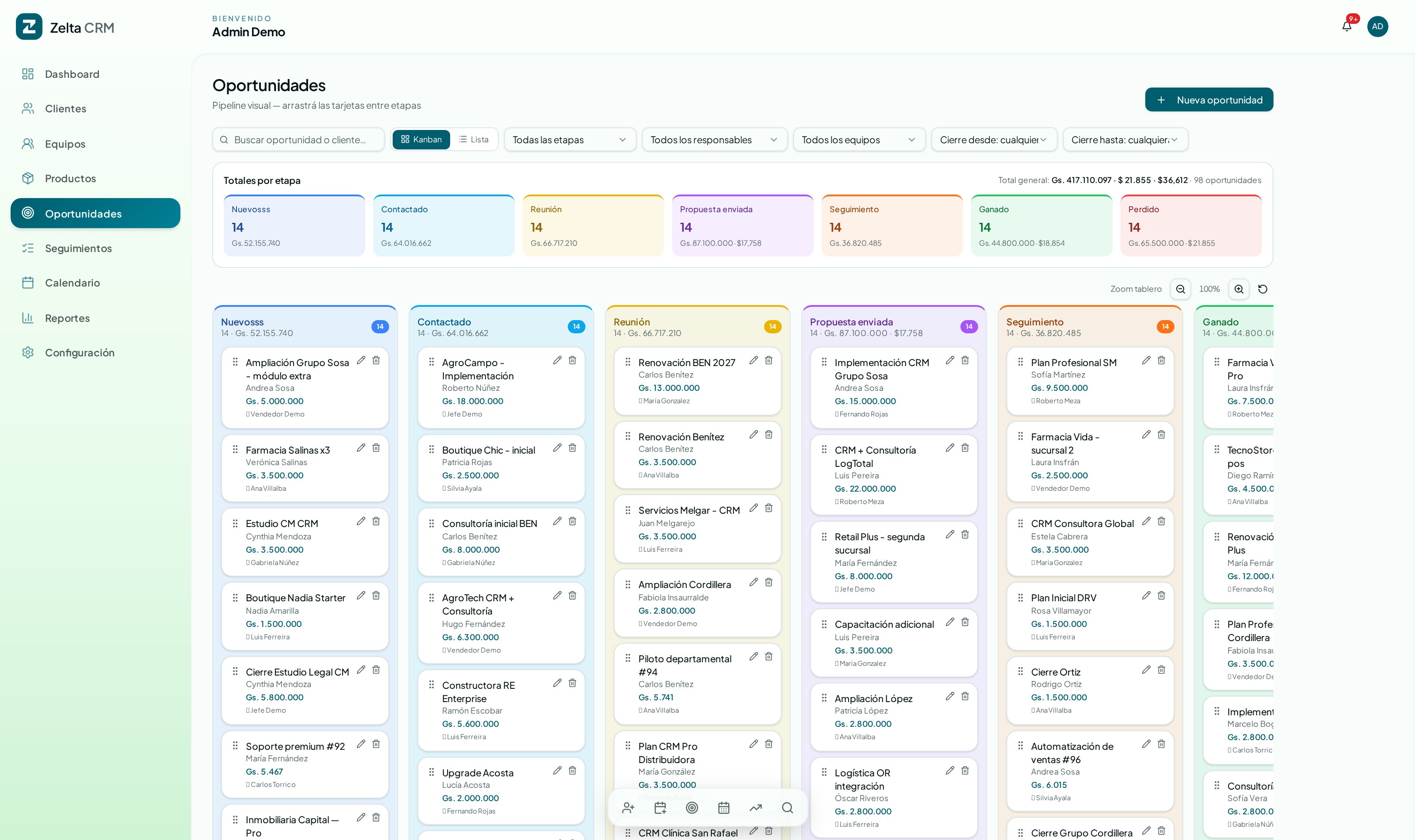Zoom out the kanban board

[x=1180, y=289]
